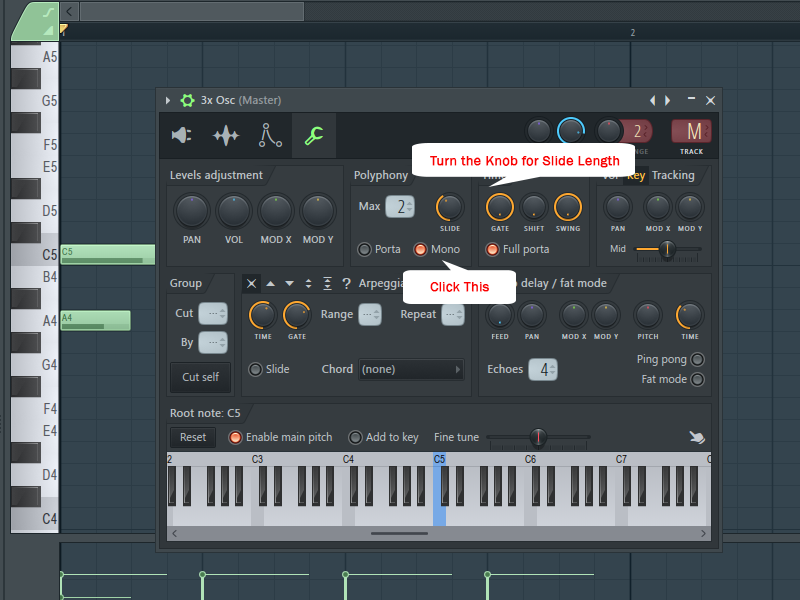Image resolution: width=800 pixels, height=600 pixels.
Task: Open the Arpeggiator Range selector
Action: [x=370, y=314]
